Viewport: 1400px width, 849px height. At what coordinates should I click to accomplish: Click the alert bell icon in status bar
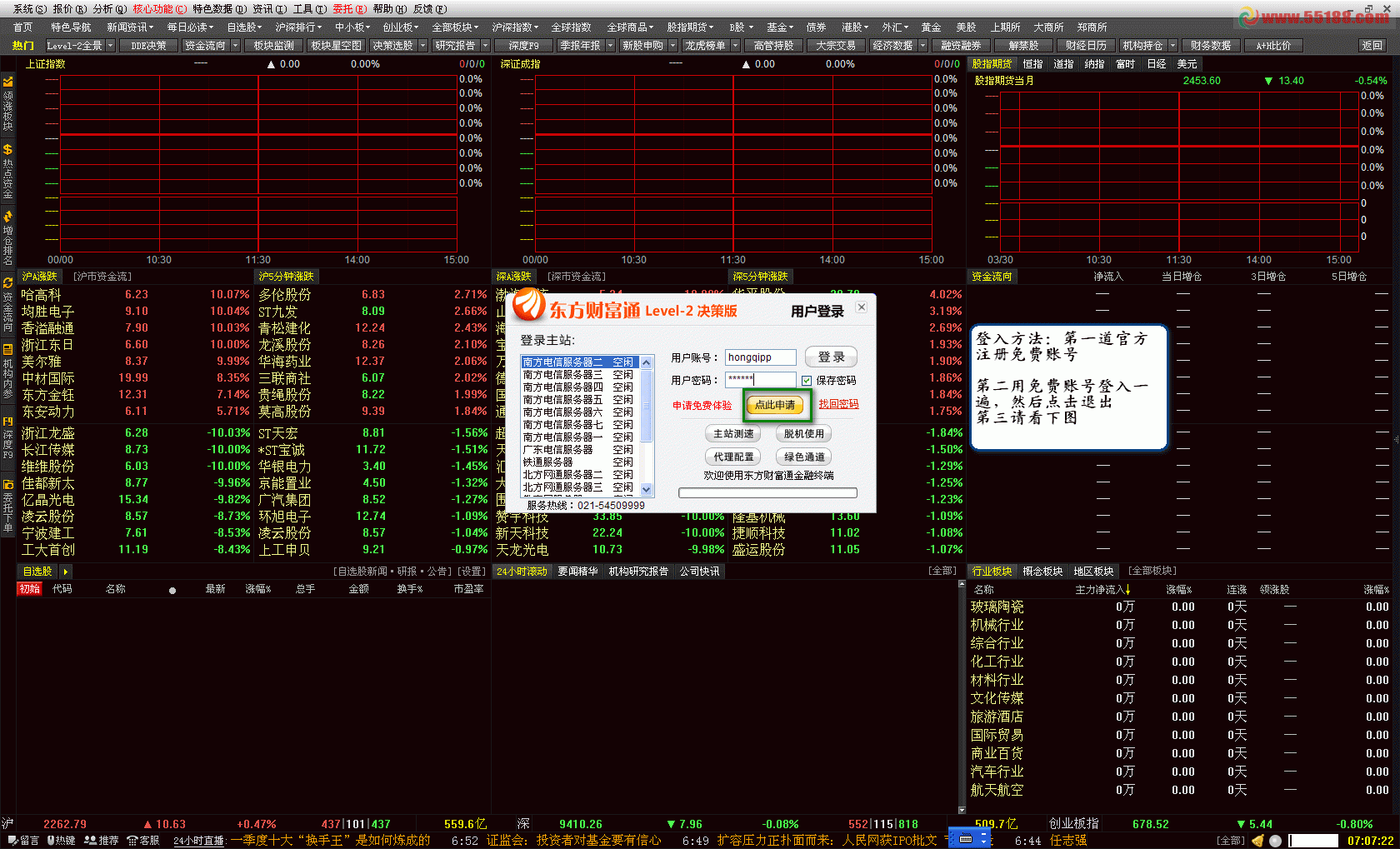click(1257, 841)
